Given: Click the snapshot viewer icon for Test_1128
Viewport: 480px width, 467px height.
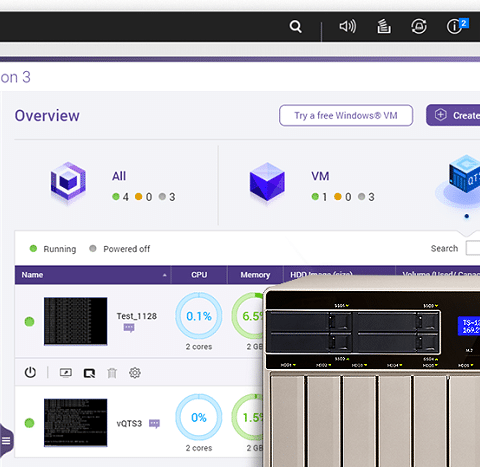Looking at the screenshot, I should pyautogui.click(x=89, y=373).
